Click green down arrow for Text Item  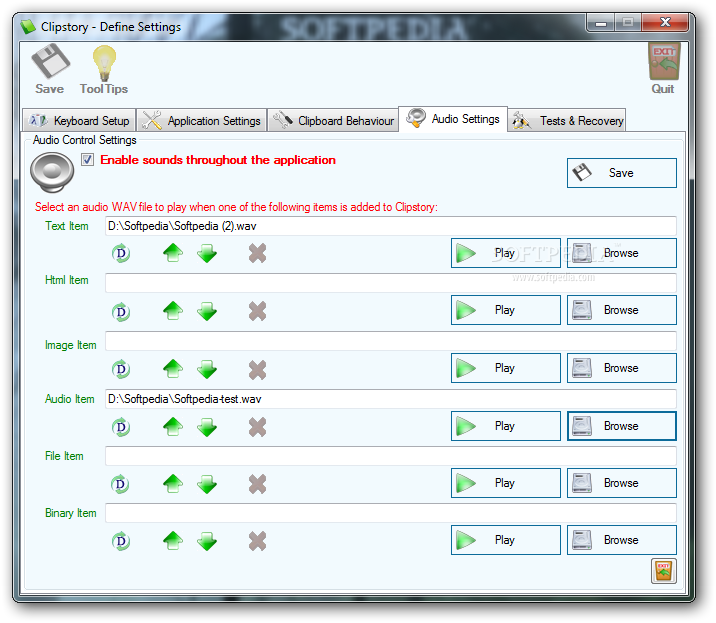coord(207,253)
